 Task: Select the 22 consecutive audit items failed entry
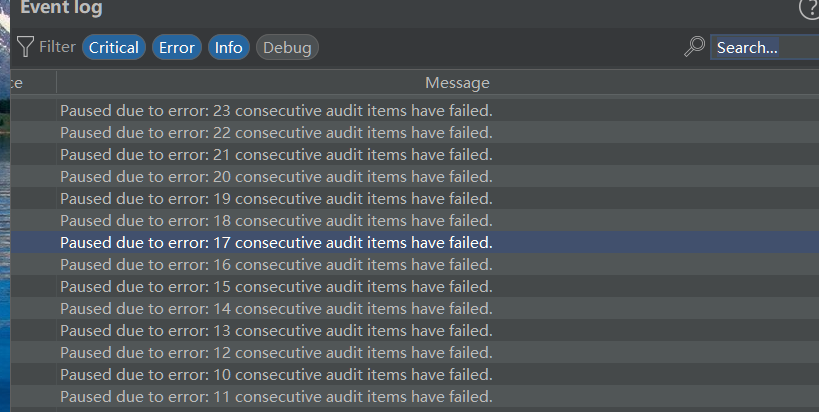point(276,132)
